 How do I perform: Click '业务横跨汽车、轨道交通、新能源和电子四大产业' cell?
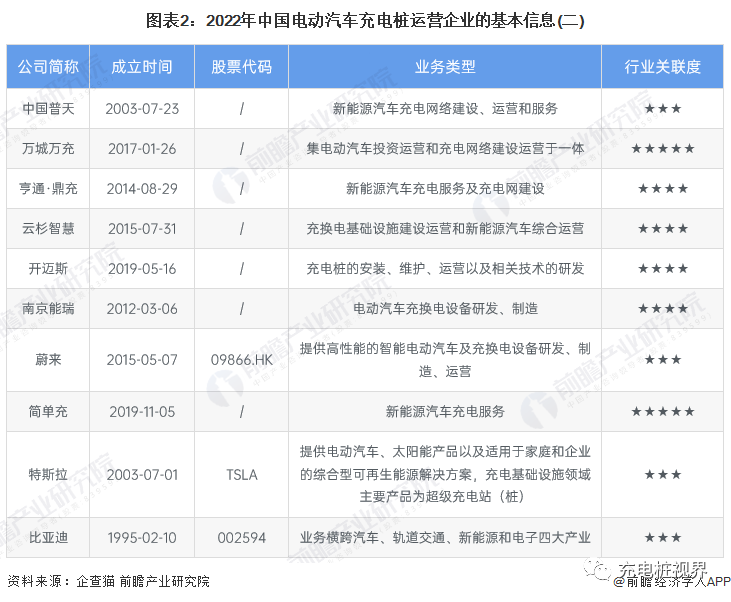pos(445,538)
